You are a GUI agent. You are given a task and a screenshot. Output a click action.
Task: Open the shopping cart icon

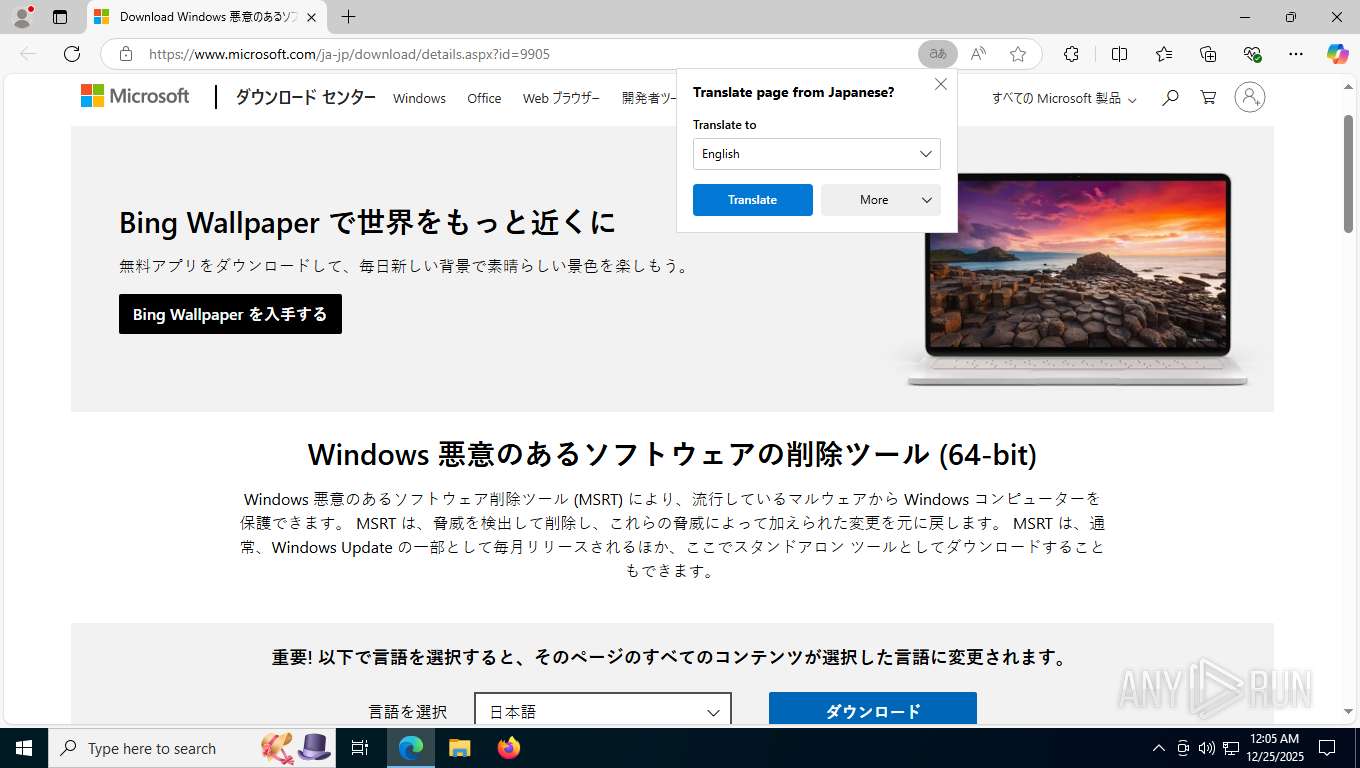pyautogui.click(x=1208, y=97)
